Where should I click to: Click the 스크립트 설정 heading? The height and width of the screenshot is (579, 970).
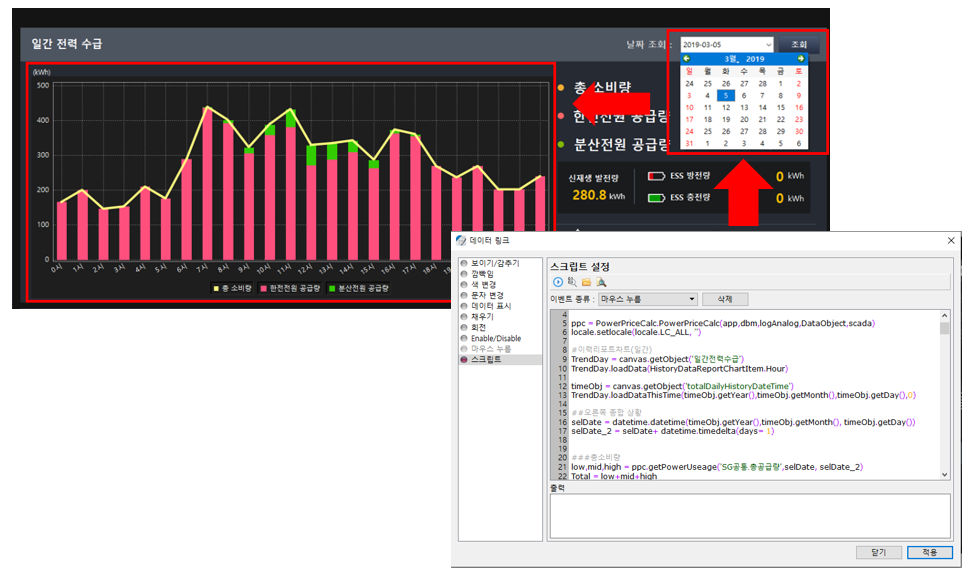click(x=580, y=267)
